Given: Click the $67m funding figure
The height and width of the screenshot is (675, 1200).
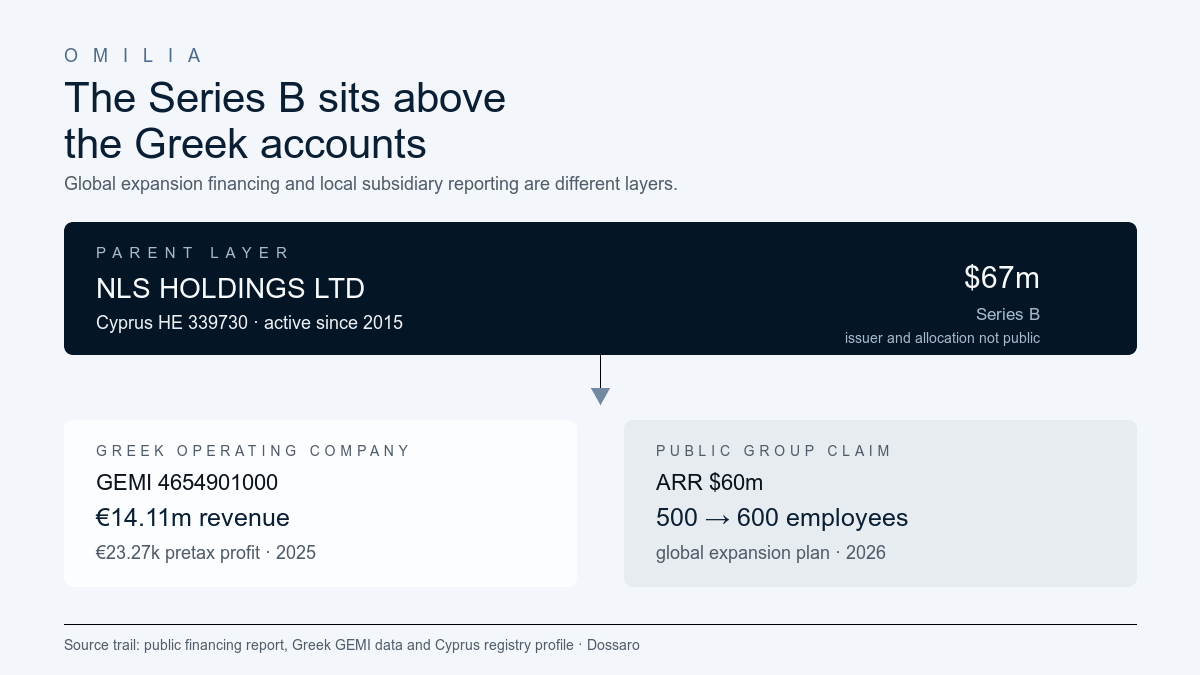Looking at the screenshot, I should pyautogui.click(x=1002, y=277).
